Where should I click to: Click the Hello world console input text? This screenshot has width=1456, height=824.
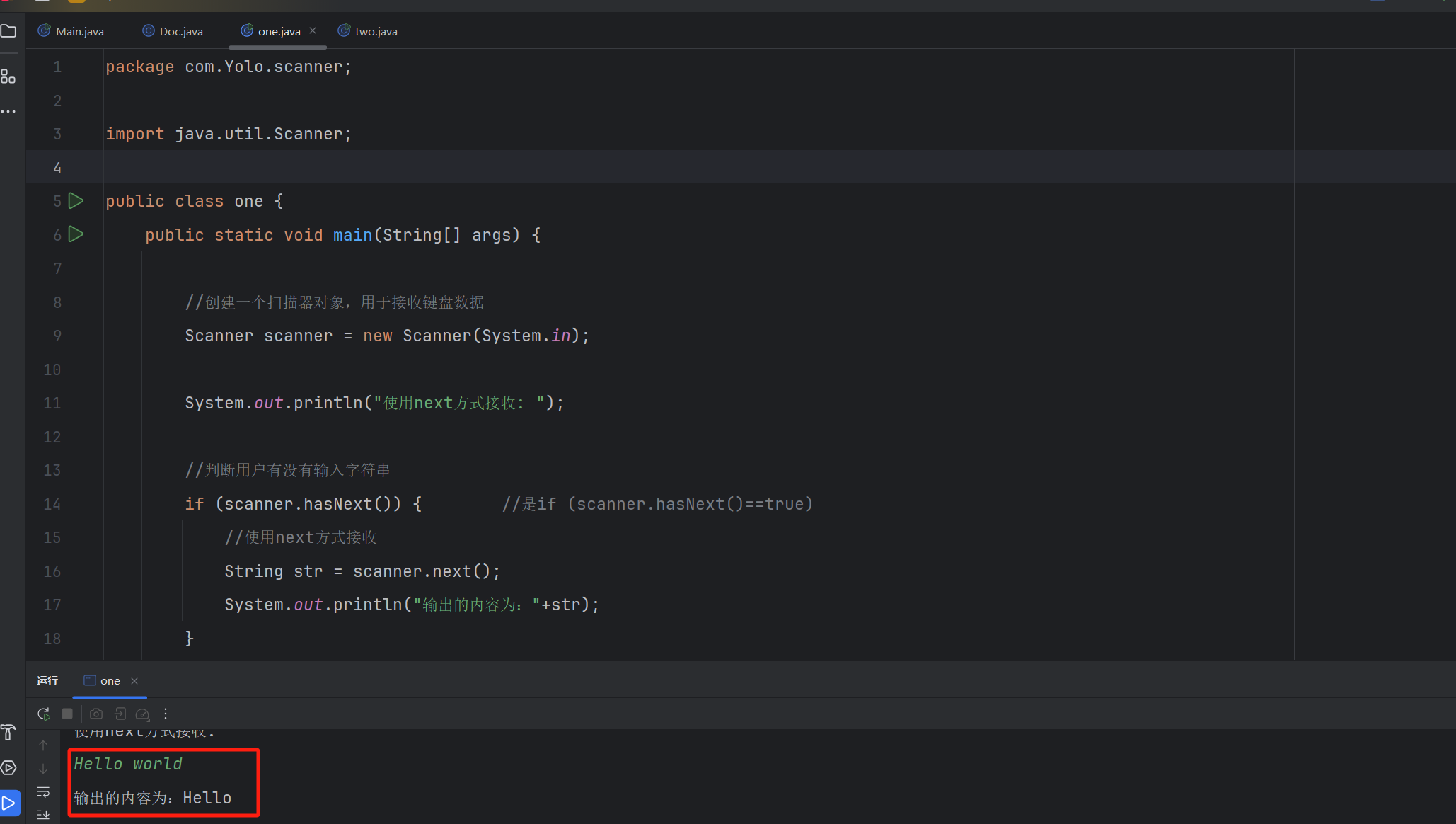pos(128,764)
